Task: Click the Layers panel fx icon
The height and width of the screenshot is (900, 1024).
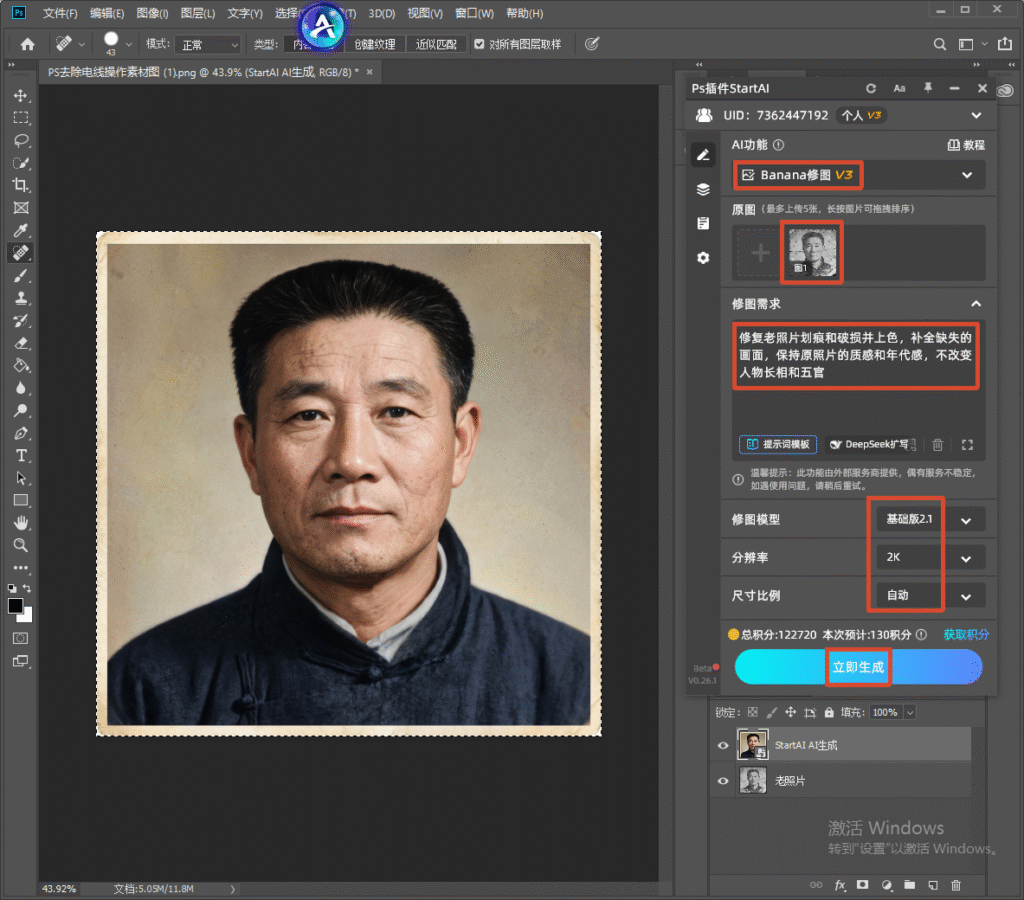Action: (x=840, y=885)
